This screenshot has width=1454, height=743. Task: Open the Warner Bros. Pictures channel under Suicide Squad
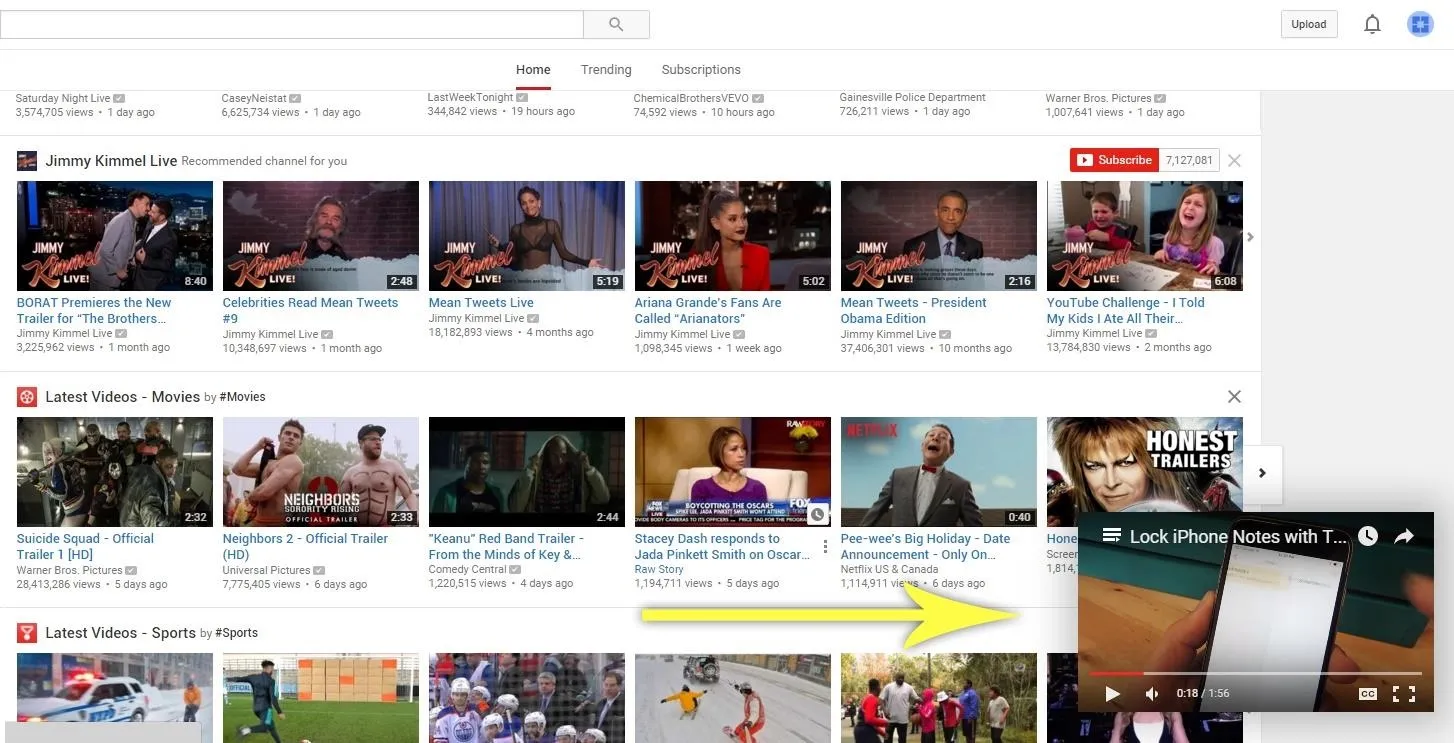(70, 570)
